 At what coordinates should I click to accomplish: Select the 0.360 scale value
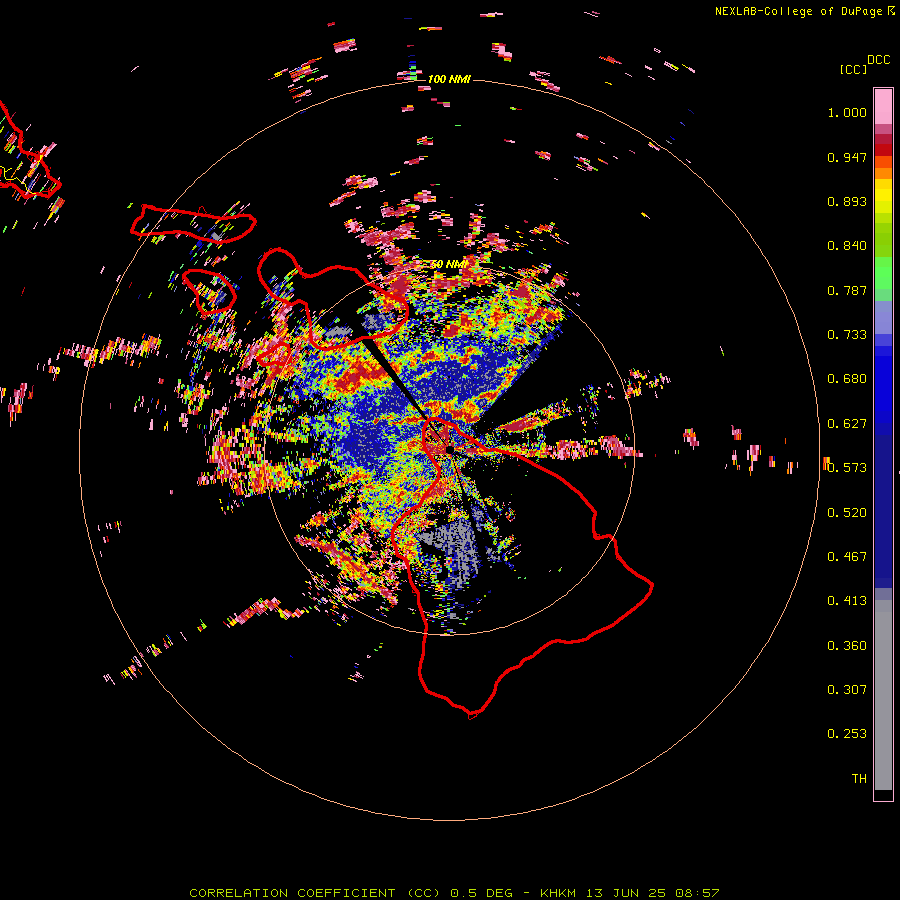coord(847,646)
